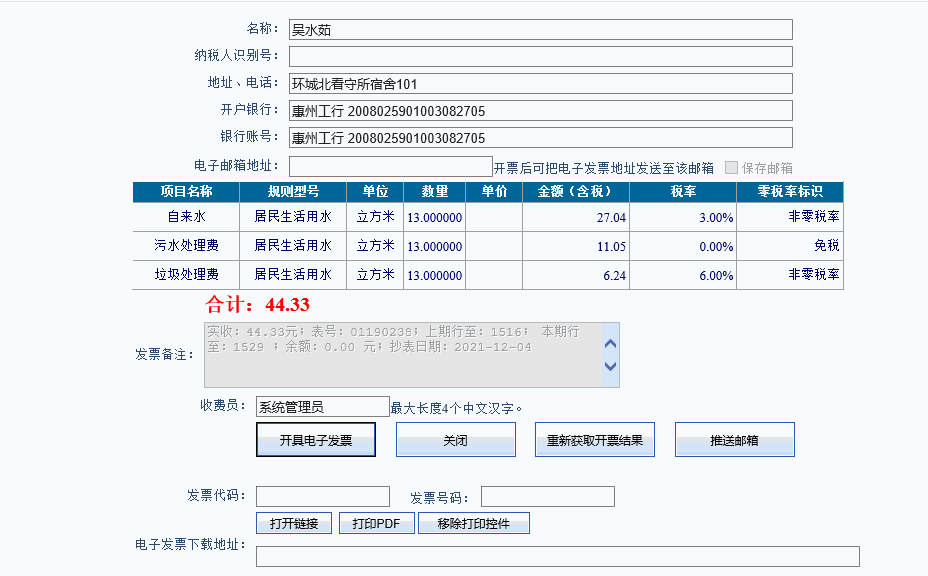Click the 名称 field containing 吴水茹

tap(540, 30)
